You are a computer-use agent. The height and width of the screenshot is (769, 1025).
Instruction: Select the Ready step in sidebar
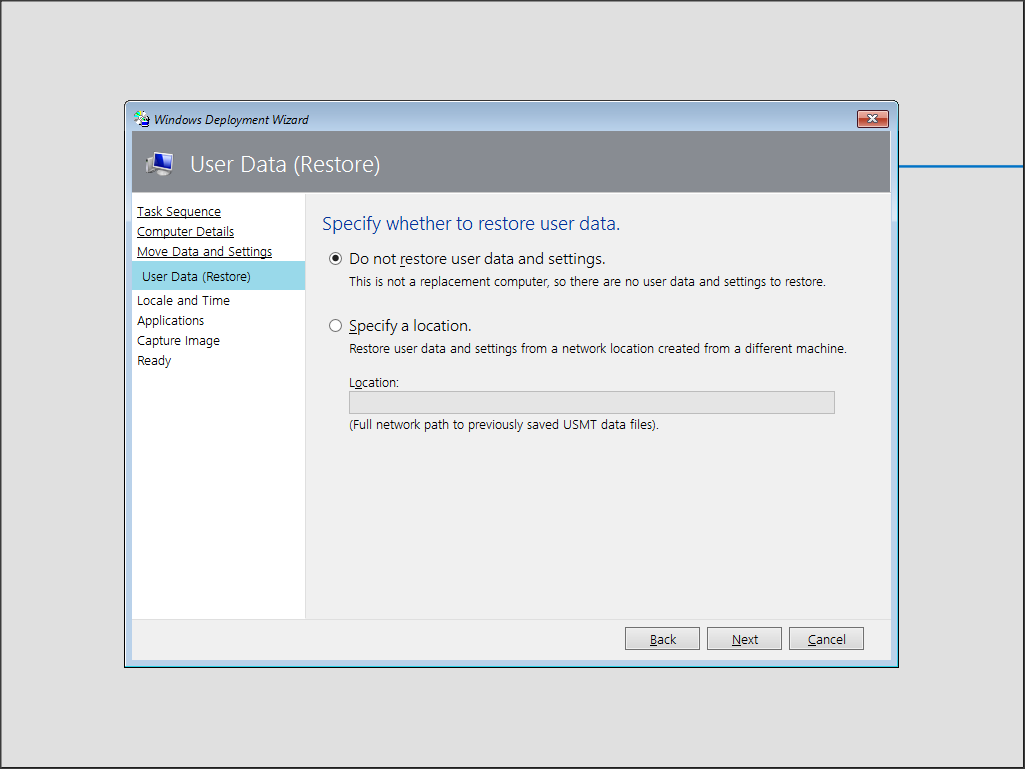(x=154, y=360)
